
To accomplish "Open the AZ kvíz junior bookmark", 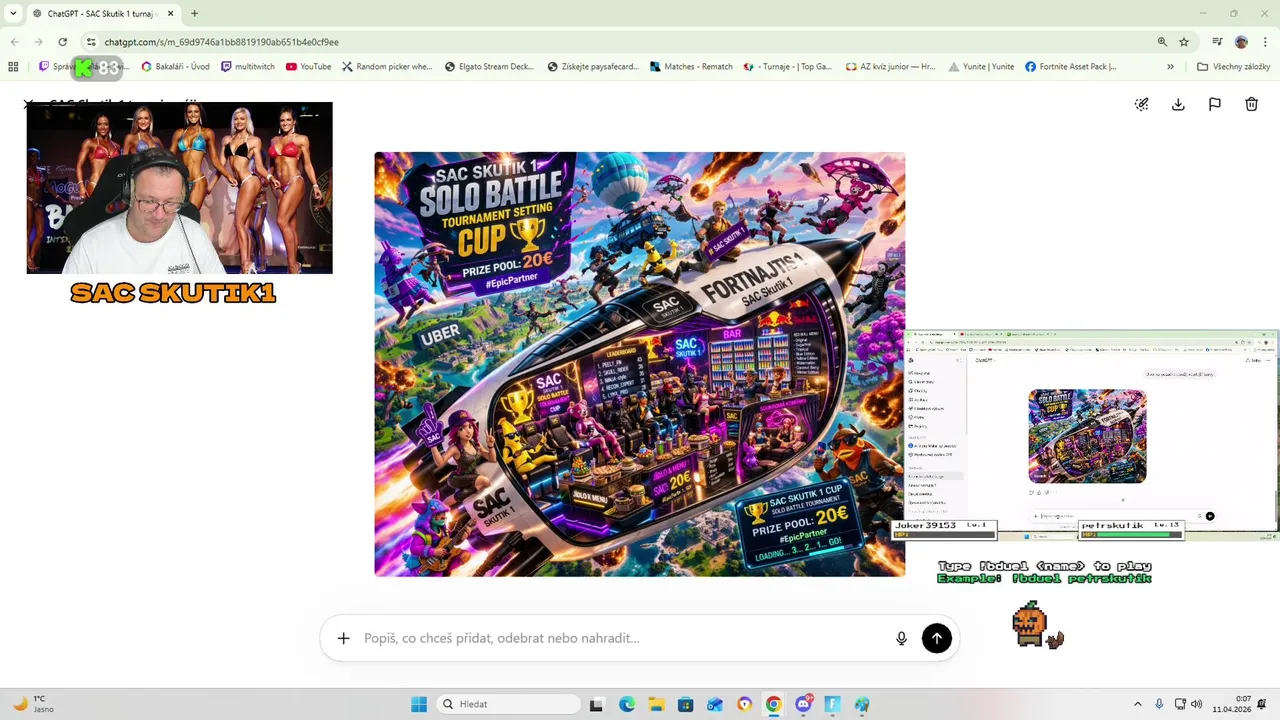I will [890, 67].
